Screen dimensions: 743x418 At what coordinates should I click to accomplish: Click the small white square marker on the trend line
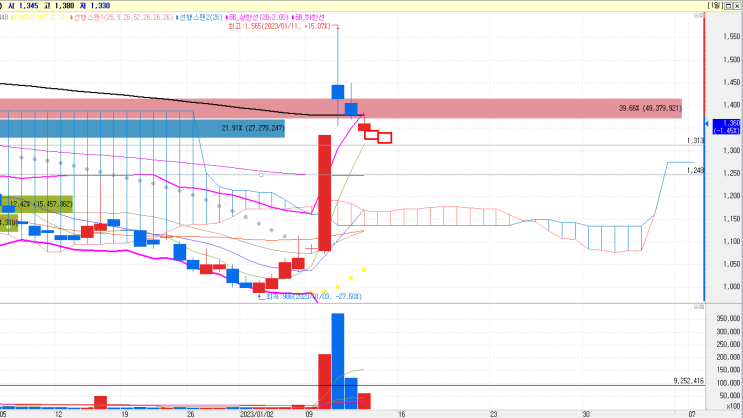261,175
